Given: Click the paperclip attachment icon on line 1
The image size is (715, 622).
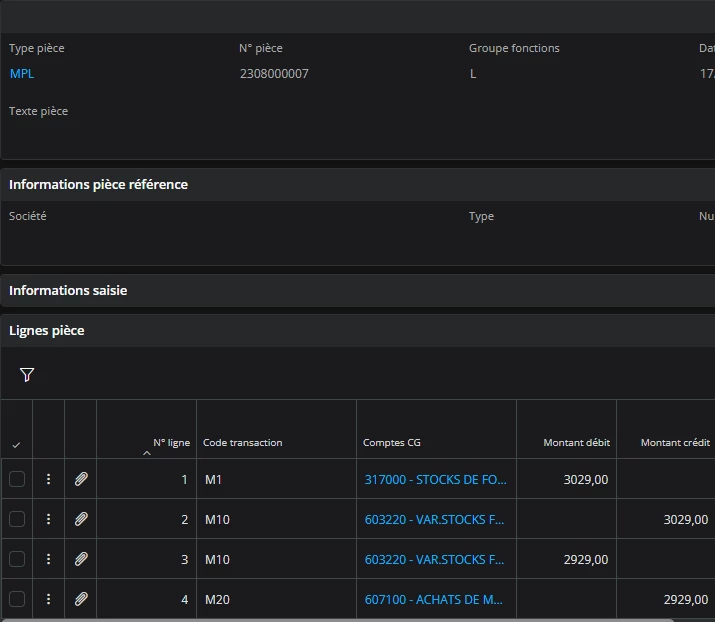Looking at the screenshot, I should pos(81,479).
